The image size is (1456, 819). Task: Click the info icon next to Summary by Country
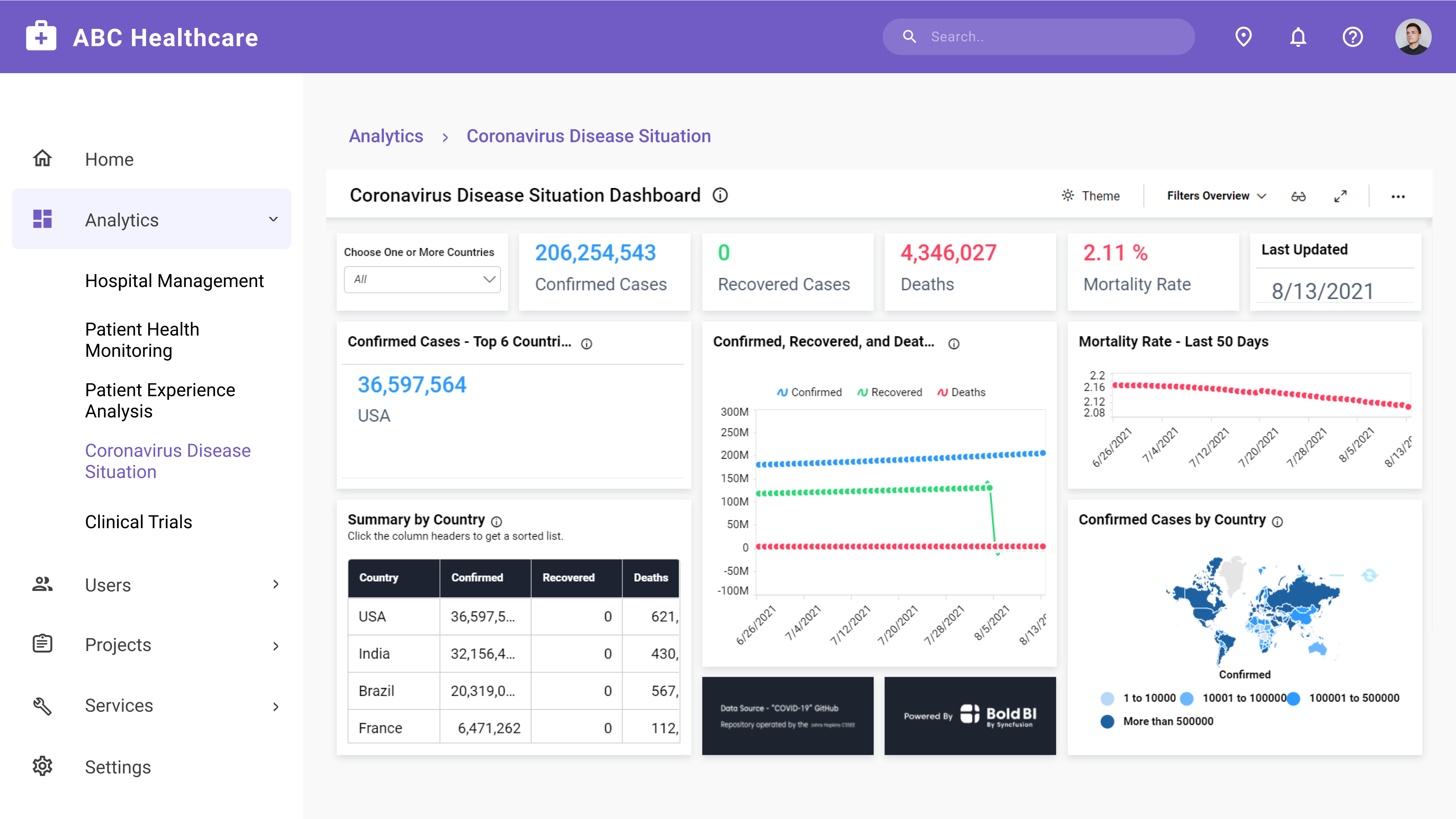(x=497, y=521)
